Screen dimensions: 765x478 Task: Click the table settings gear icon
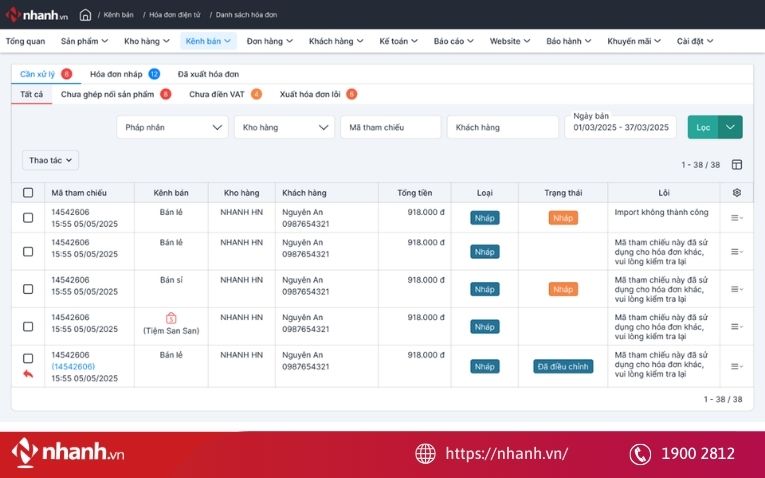click(737, 193)
